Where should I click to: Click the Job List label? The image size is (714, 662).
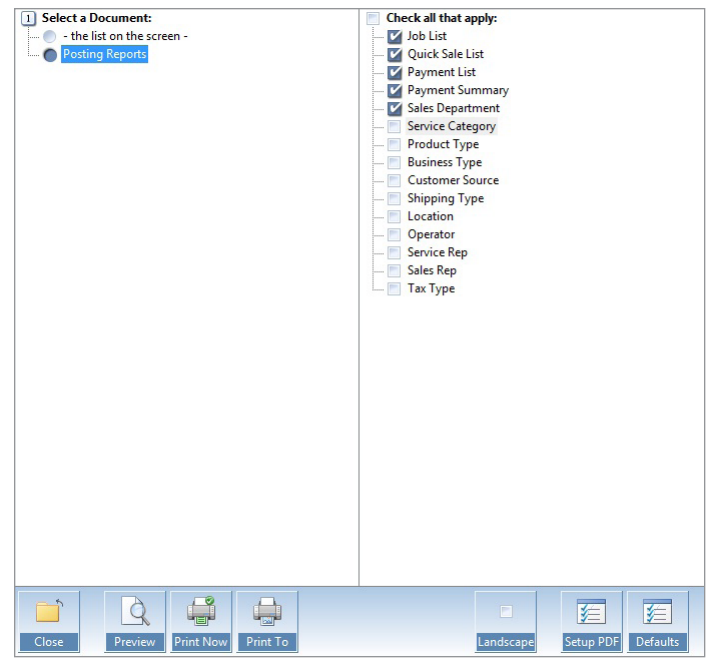pos(427,36)
